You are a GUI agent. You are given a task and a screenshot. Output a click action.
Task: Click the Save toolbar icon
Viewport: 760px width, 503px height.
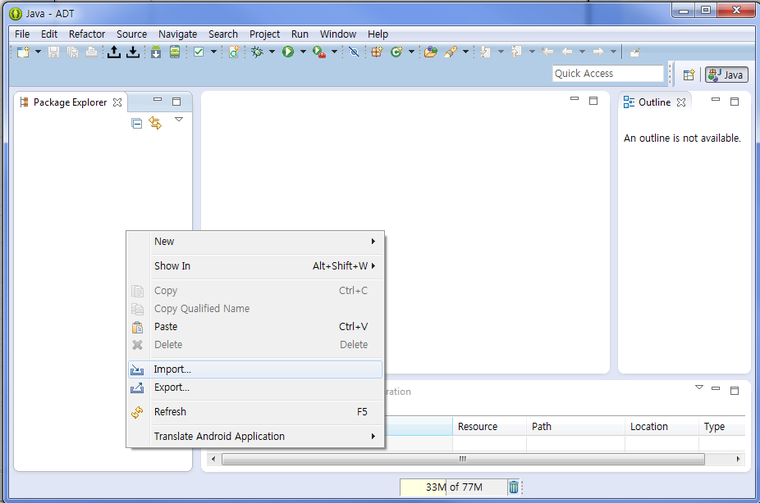point(54,52)
